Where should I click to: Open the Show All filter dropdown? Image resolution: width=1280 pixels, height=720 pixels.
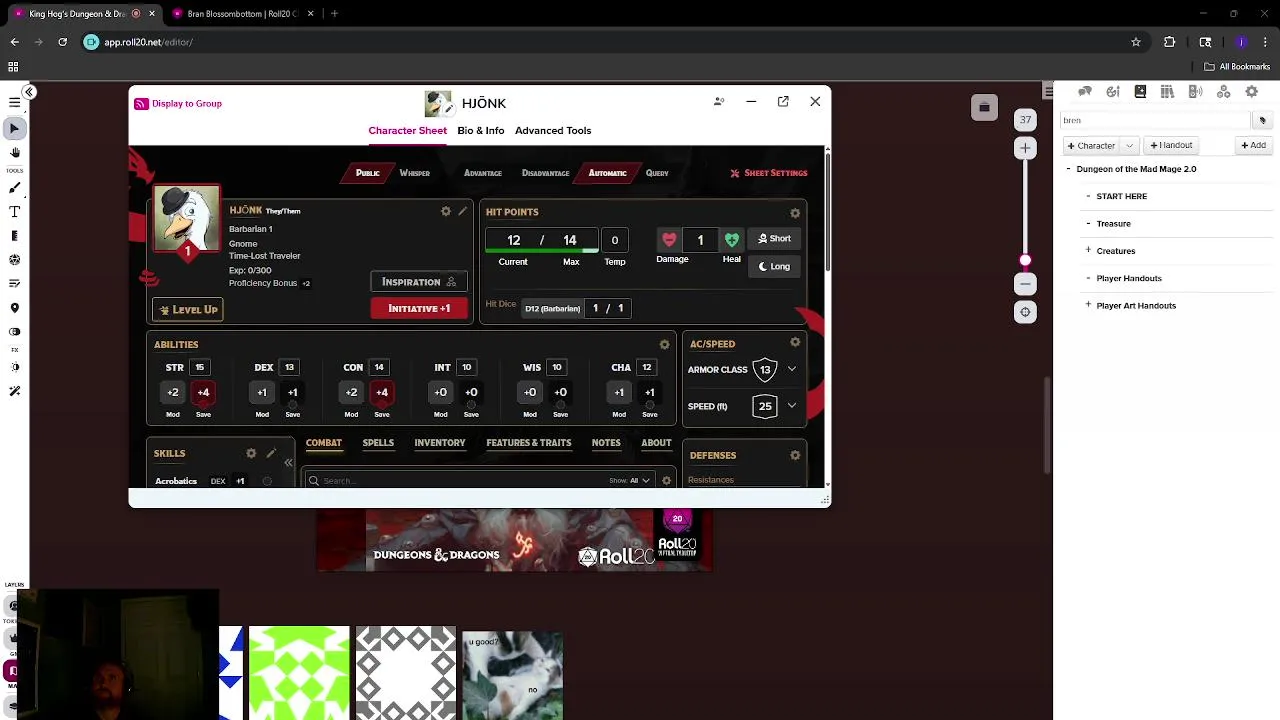click(x=630, y=481)
